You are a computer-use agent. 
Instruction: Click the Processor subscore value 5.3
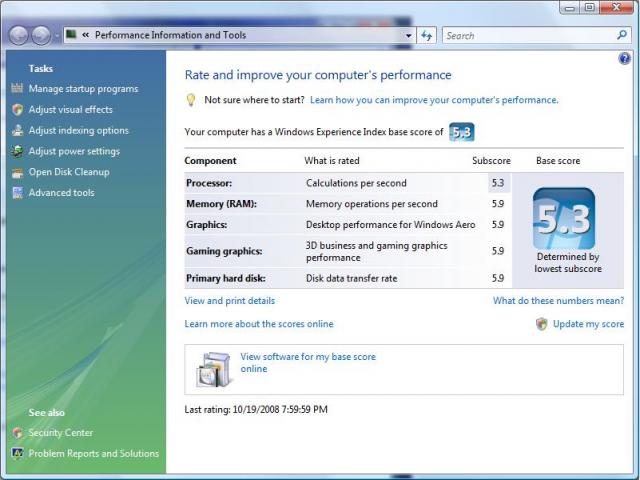(x=498, y=183)
